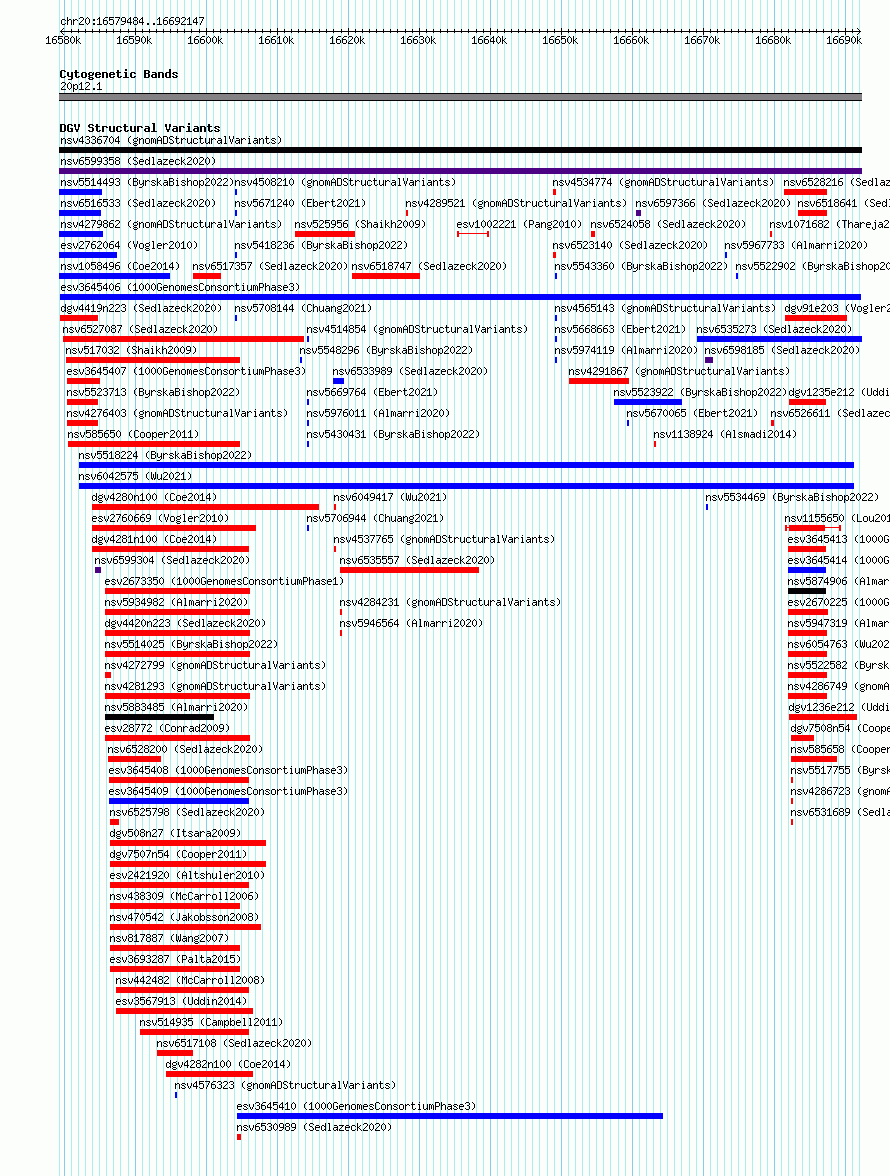Click nsv585650 (Cooper2011) label
Image resolution: width=890 pixels, height=1176 pixels.
coord(133,434)
